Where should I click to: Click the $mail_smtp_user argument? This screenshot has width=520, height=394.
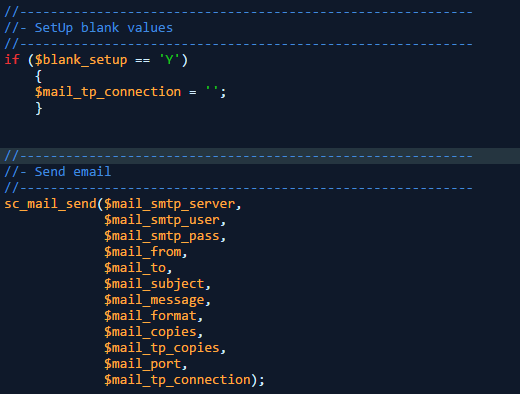pyautogui.click(x=162, y=220)
